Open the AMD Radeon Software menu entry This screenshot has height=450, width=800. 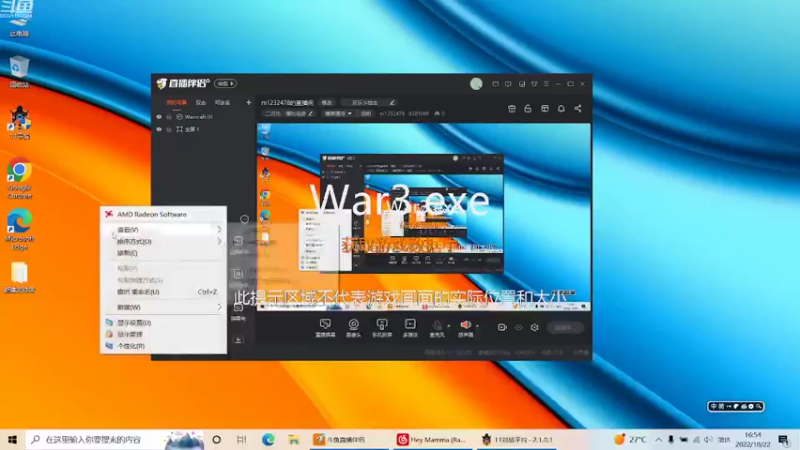163,214
